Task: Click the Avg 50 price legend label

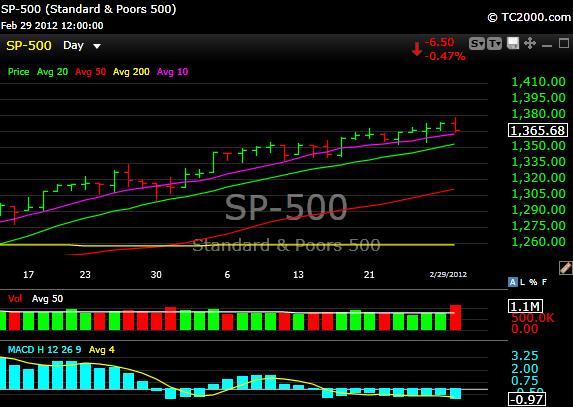Action: [90, 72]
